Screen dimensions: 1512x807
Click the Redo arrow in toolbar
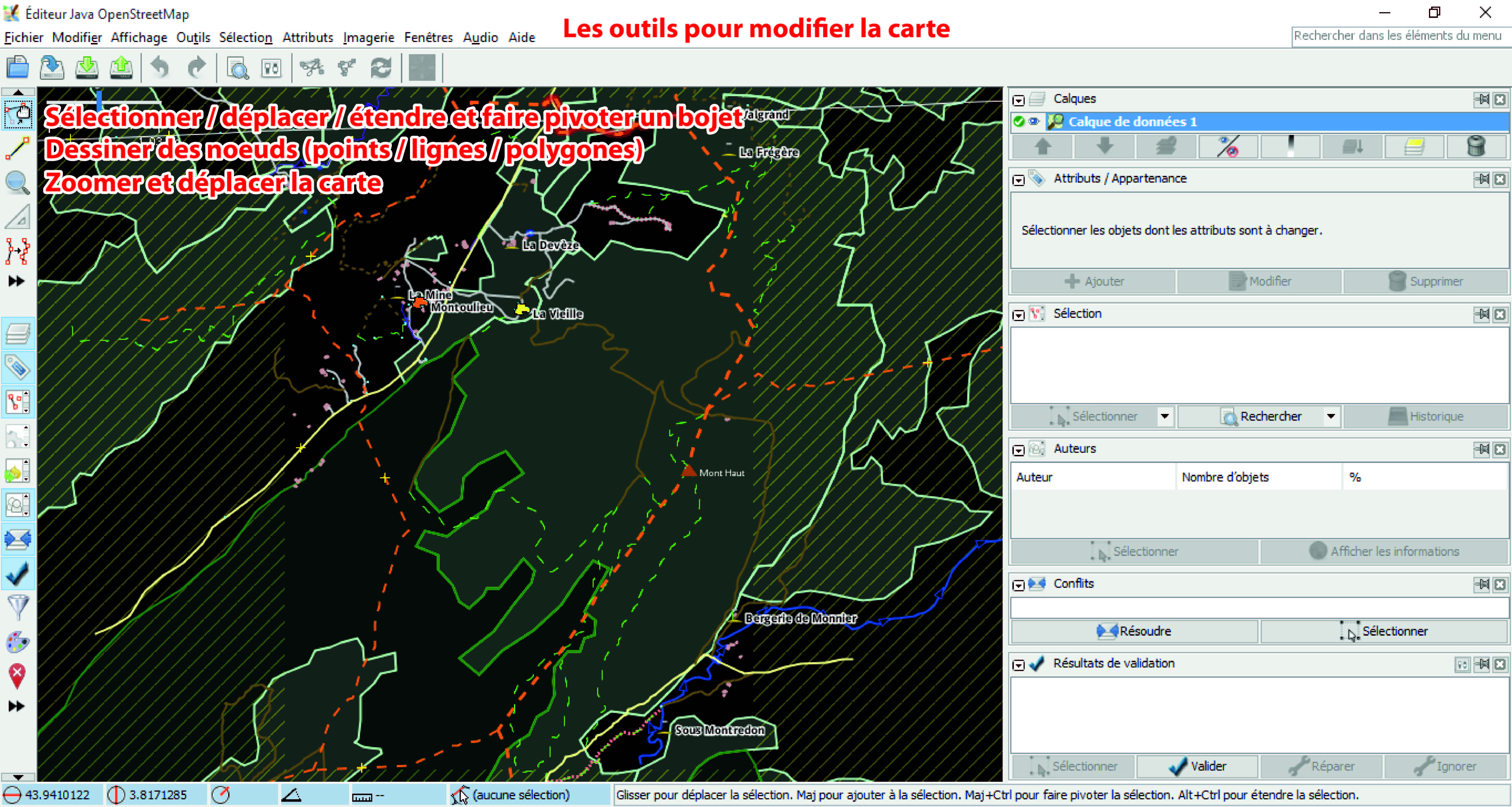[x=197, y=67]
